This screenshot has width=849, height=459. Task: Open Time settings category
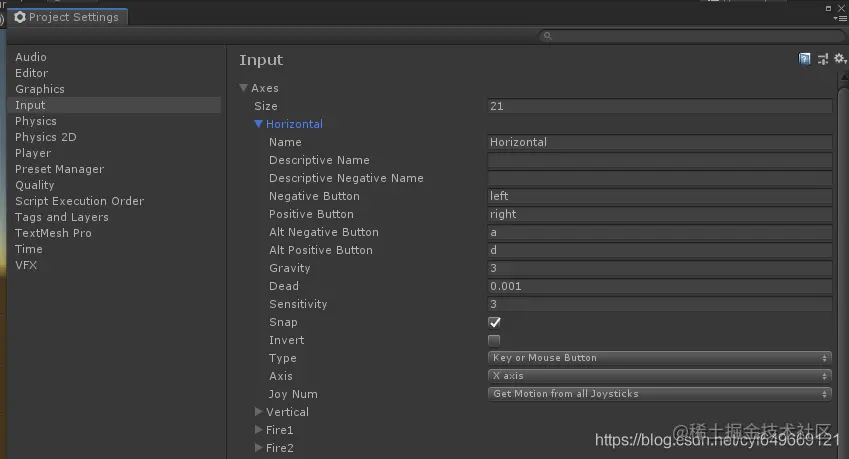pos(29,249)
